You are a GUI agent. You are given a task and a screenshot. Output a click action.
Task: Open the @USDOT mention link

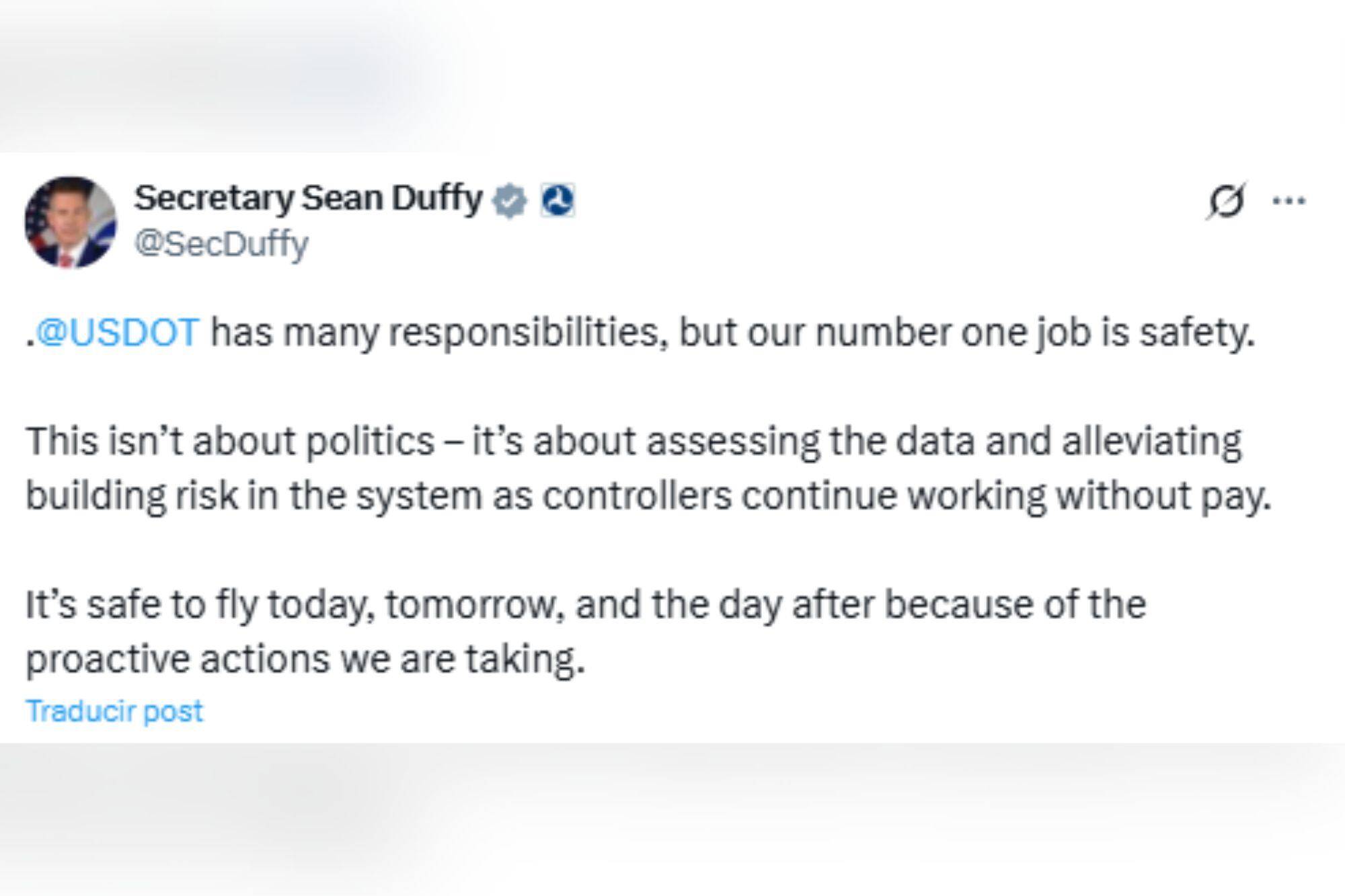point(118,332)
